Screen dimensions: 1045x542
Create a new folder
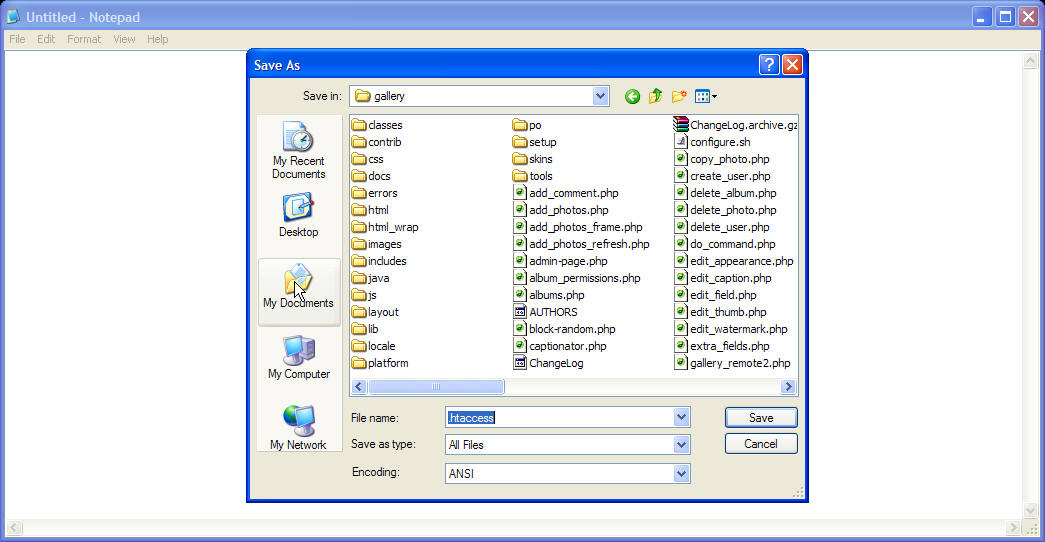pyautogui.click(x=679, y=97)
